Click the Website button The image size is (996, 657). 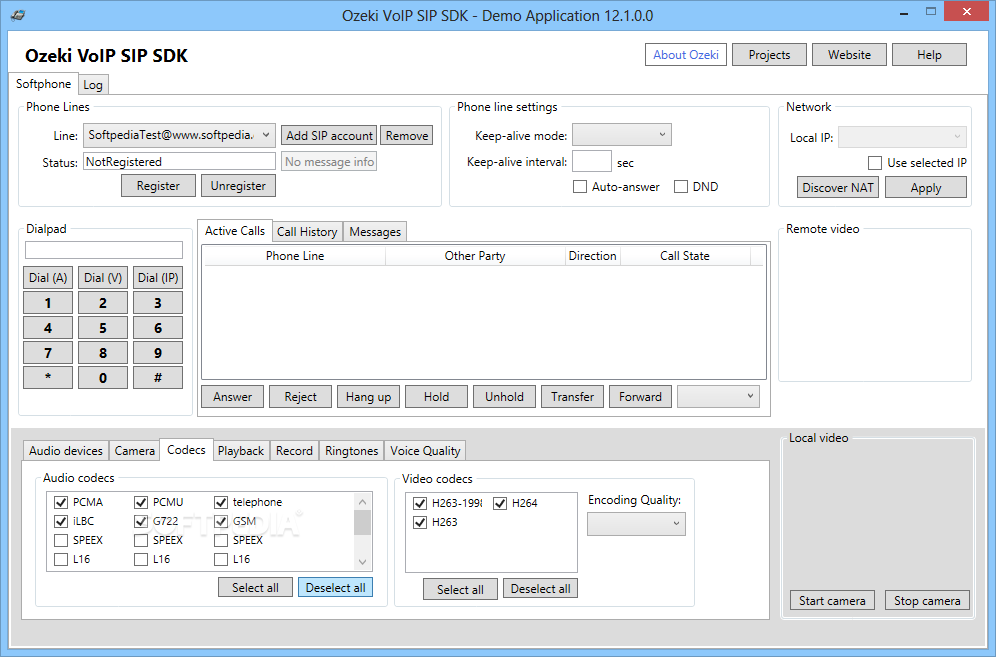tap(849, 55)
